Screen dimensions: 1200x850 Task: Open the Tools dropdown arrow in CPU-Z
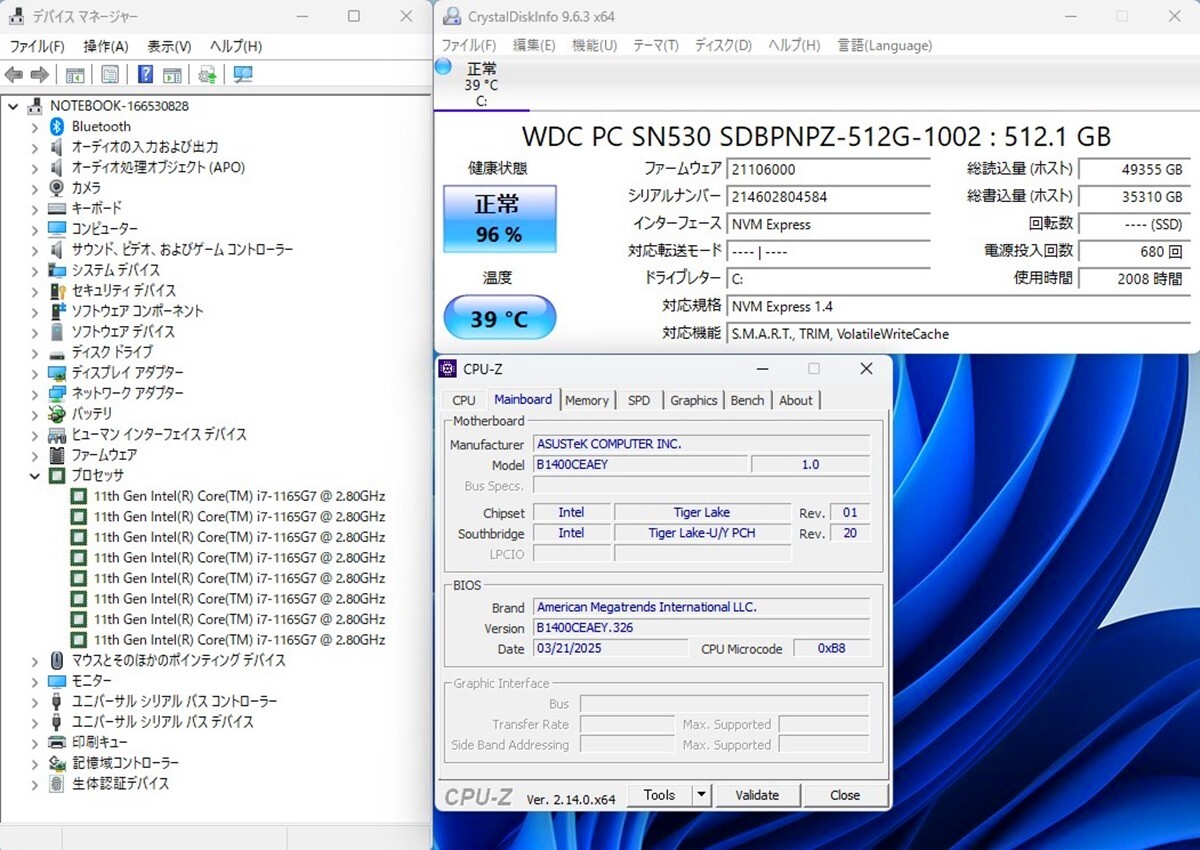[701, 795]
